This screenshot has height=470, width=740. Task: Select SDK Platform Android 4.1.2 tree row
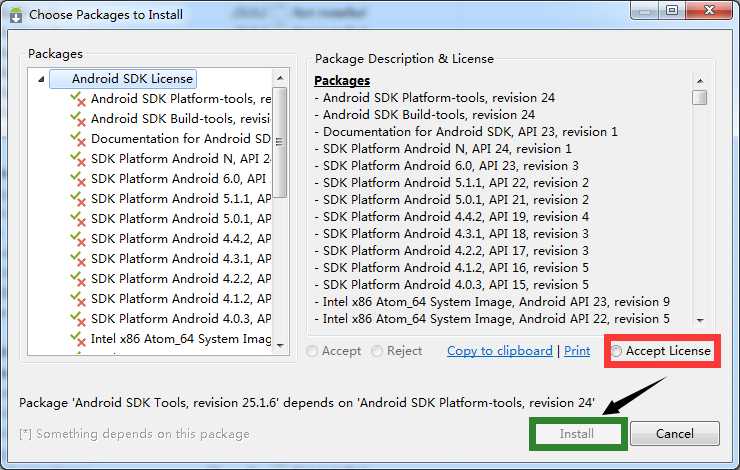pos(181,299)
